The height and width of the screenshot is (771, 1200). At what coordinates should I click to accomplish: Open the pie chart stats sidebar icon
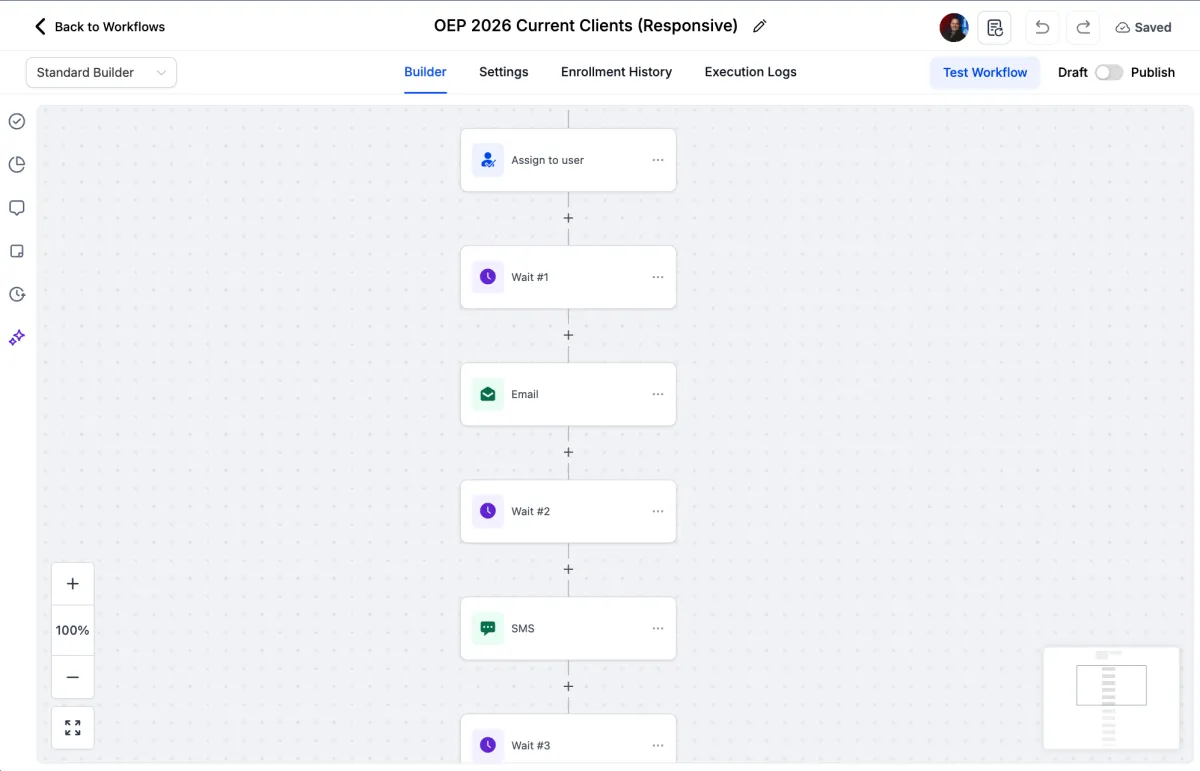click(x=17, y=165)
